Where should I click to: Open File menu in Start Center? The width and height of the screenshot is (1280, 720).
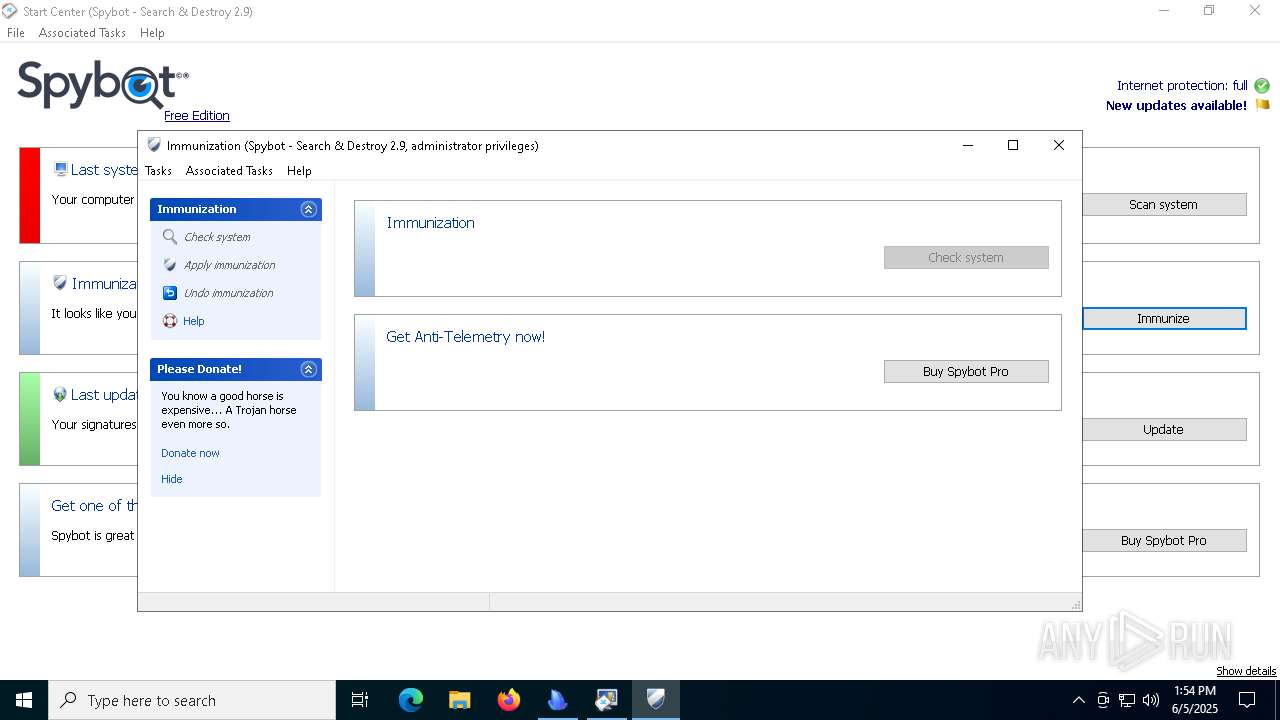[x=16, y=33]
